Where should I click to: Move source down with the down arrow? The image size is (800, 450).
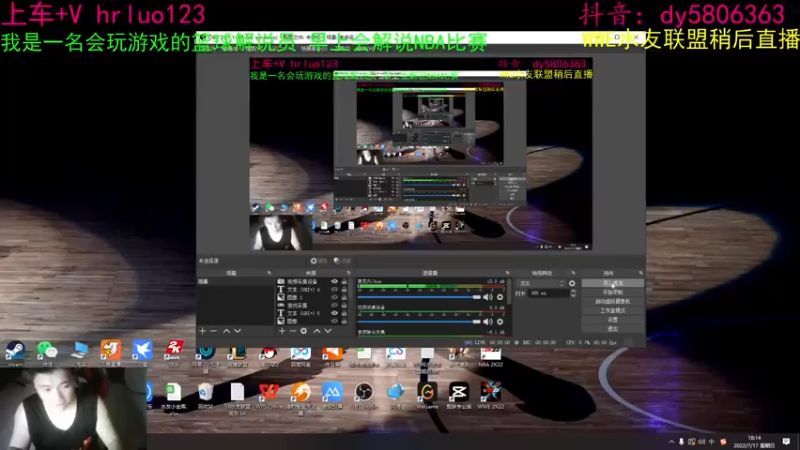pyautogui.click(x=328, y=331)
